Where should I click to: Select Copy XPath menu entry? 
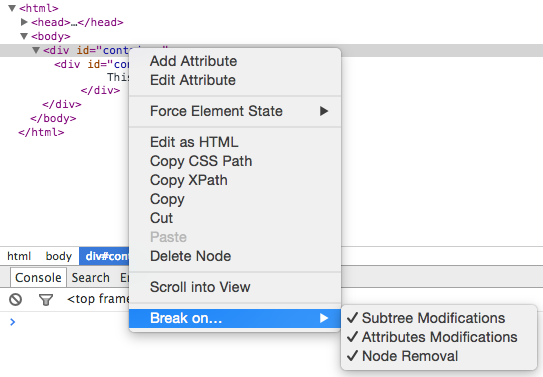(x=235, y=180)
